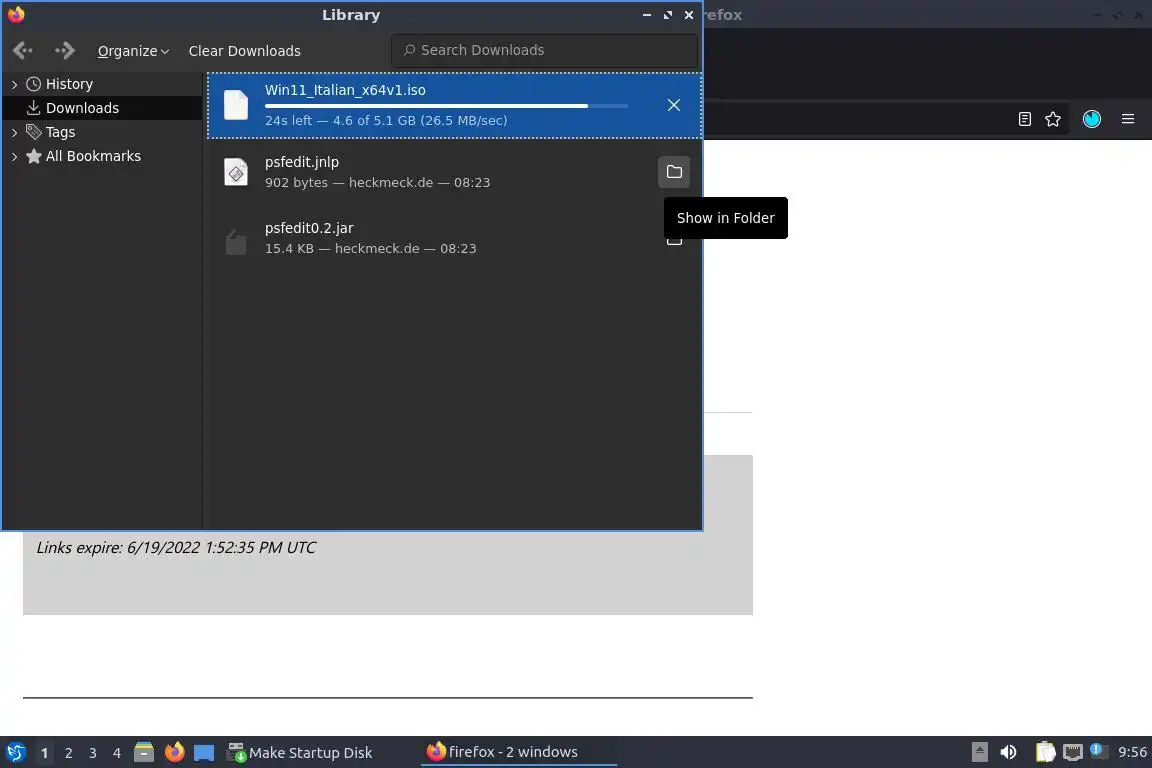This screenshot has height=768, width=1152.
Task: Click '902 bytes — heckmeck.de — 08:23' details
Action: (378, 182)
